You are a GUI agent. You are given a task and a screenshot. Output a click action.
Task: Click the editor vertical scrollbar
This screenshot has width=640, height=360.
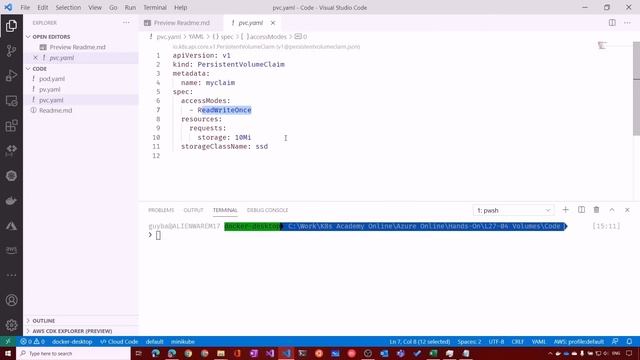pos(636,89)
